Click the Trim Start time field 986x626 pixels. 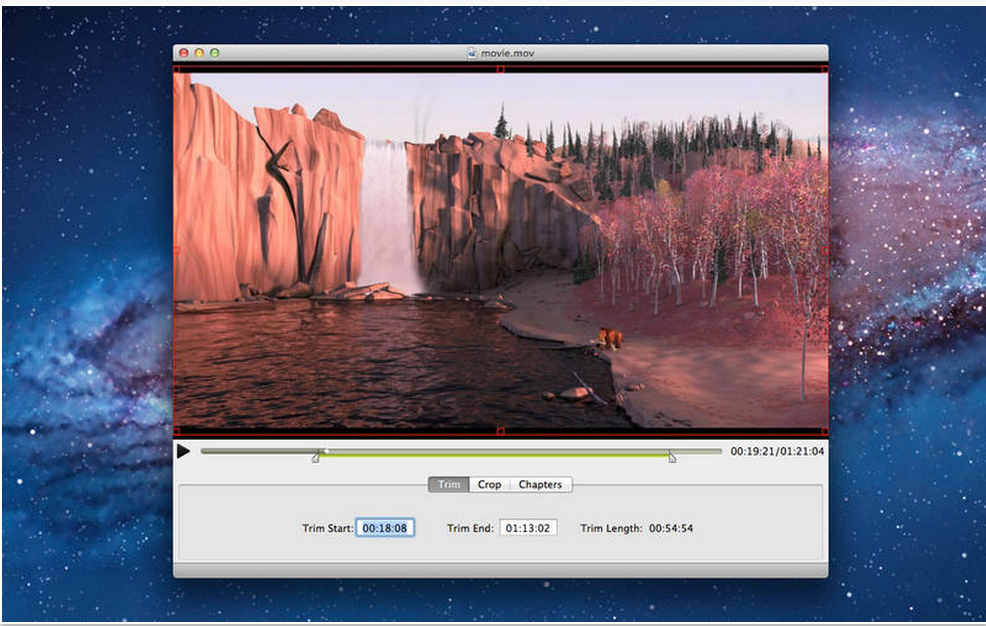[385, 528]
